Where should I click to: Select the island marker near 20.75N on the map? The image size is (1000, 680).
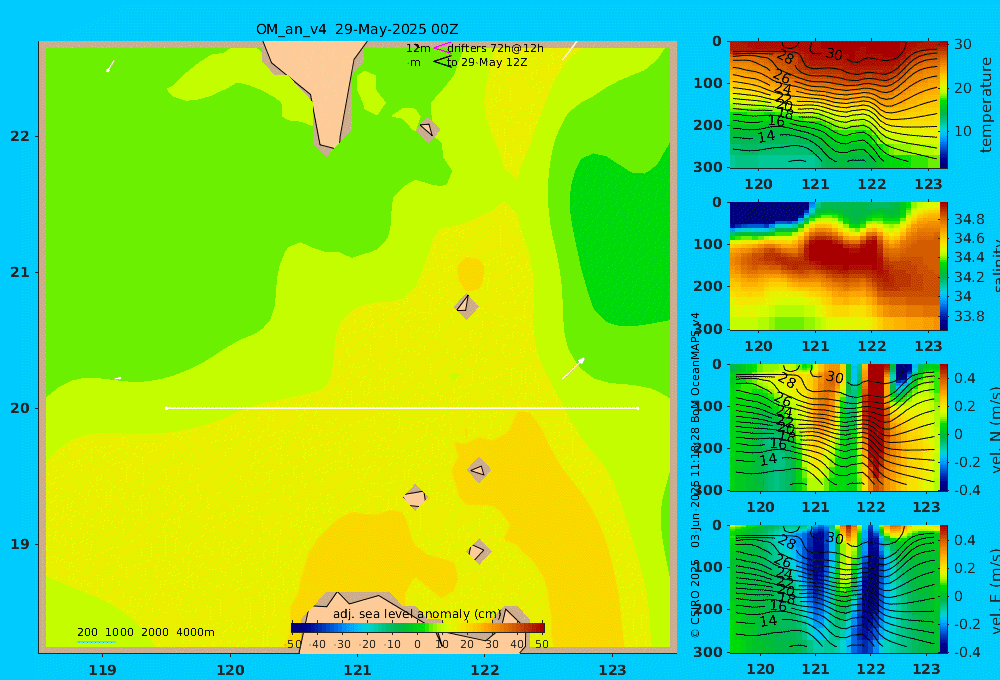click(x=466, y=306)
